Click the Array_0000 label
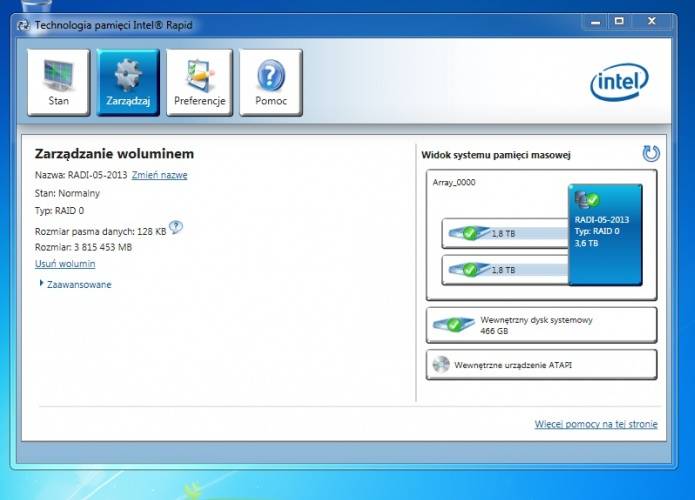The height and width of the screenshot is (500, 695). [454, 182]
